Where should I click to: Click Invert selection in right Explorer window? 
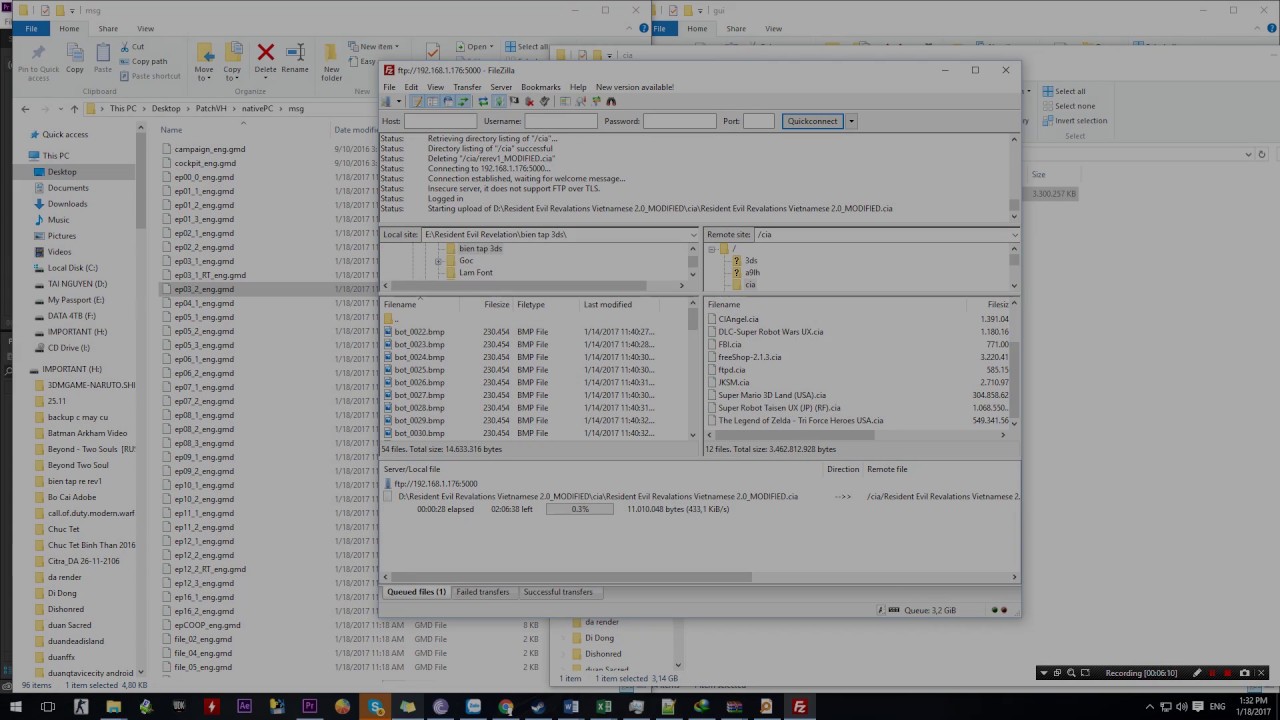pos(1074,120)
